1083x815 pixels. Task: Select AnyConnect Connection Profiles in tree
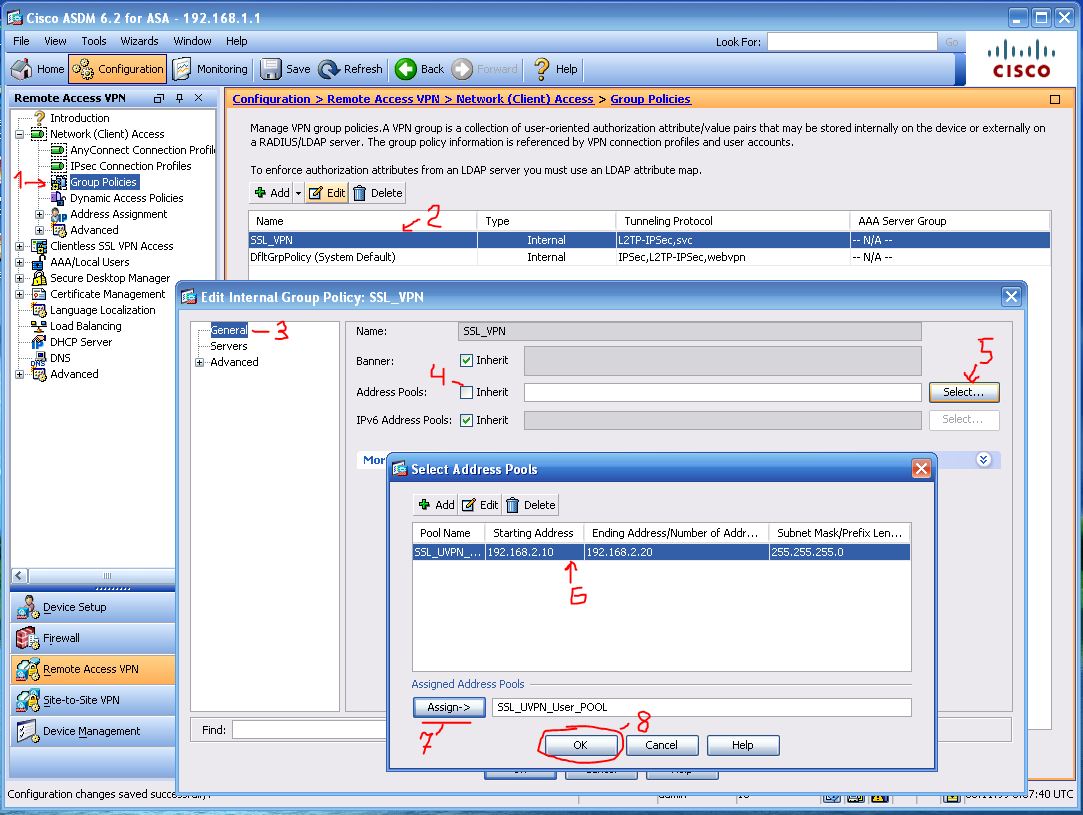pyautogui.click(x=143, y=150)
